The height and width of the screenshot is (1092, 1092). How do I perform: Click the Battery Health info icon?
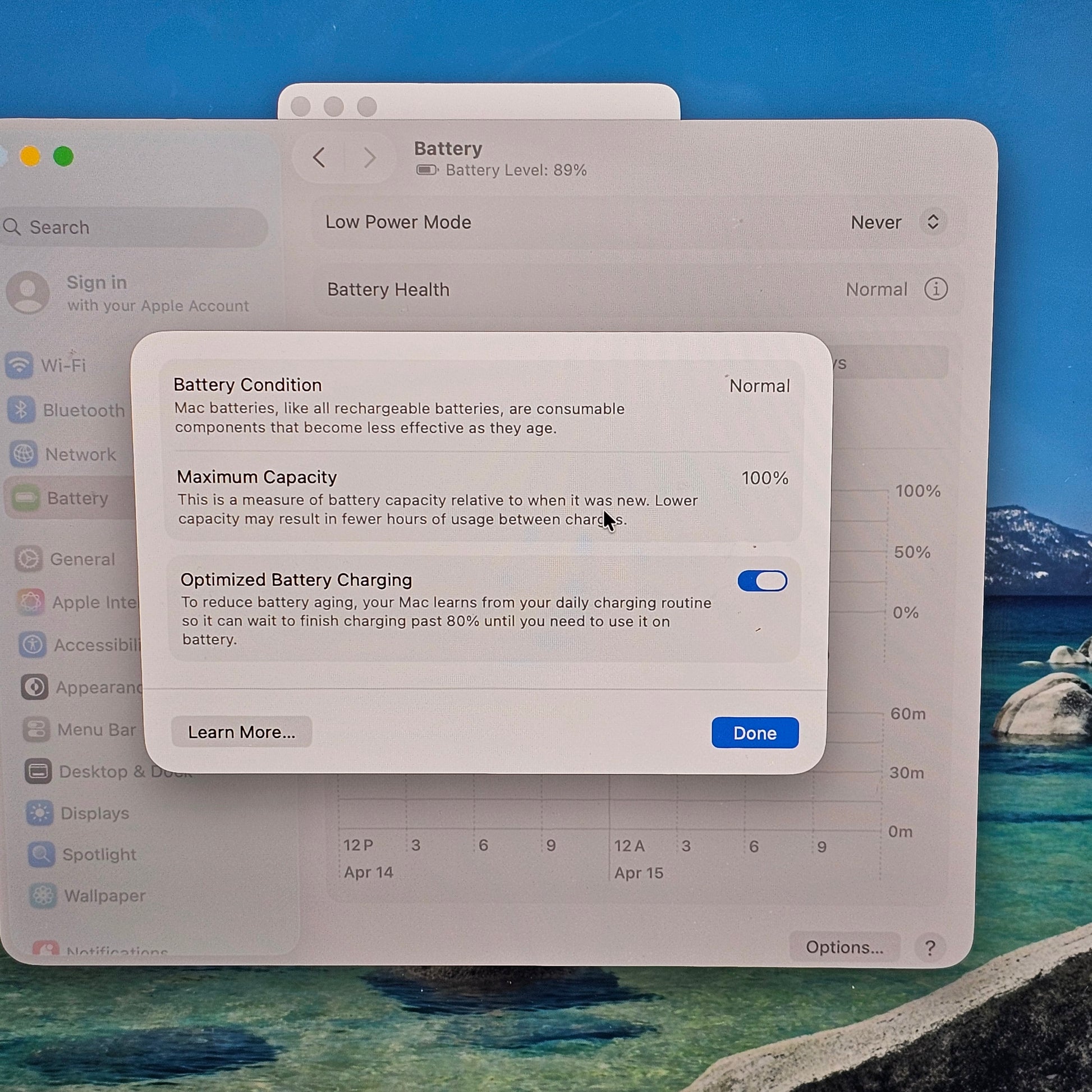pyautogui.click(x=935, y=289)
